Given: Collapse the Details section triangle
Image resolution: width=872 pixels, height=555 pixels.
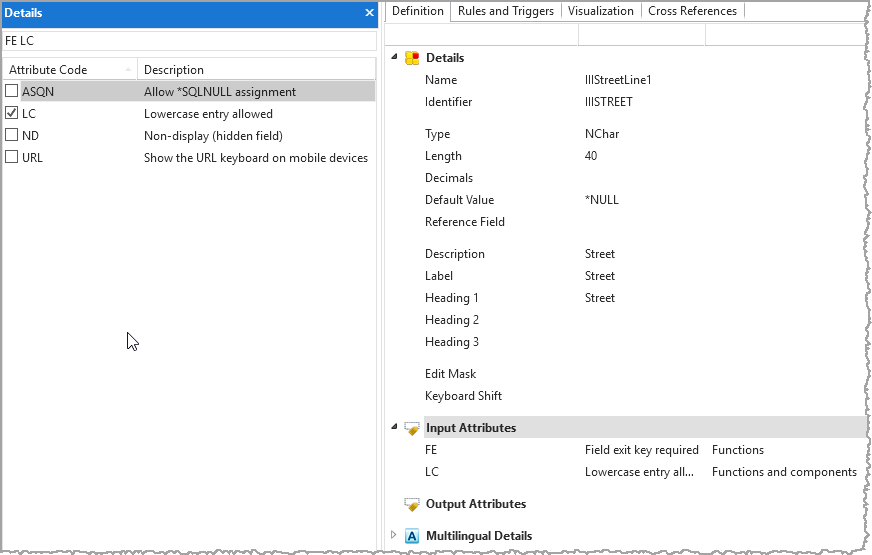Looking at the screenshot, I should tap(394, 57).
